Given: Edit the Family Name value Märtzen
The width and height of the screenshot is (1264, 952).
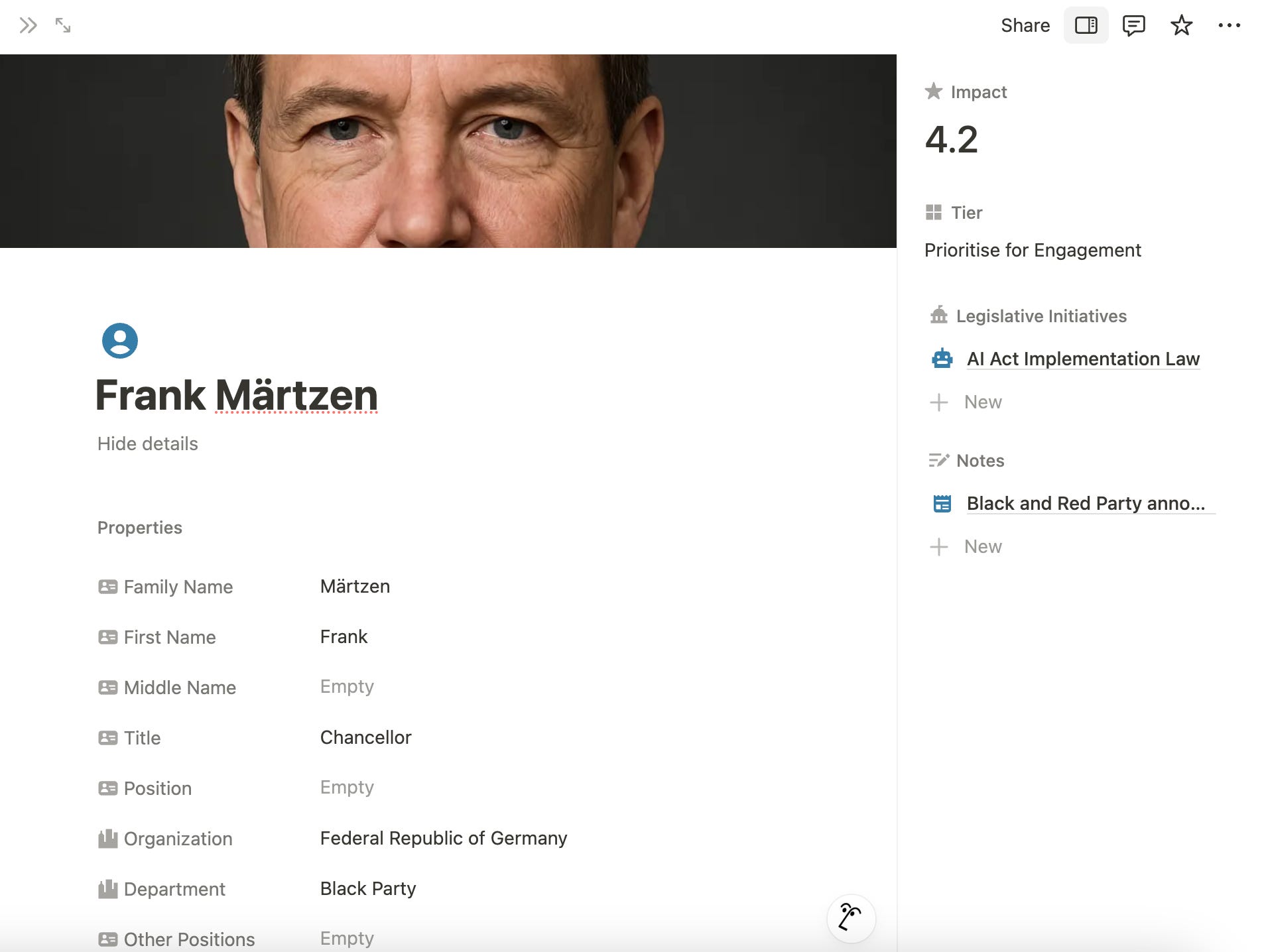Looking at the screenshot, I should point(355,586).
